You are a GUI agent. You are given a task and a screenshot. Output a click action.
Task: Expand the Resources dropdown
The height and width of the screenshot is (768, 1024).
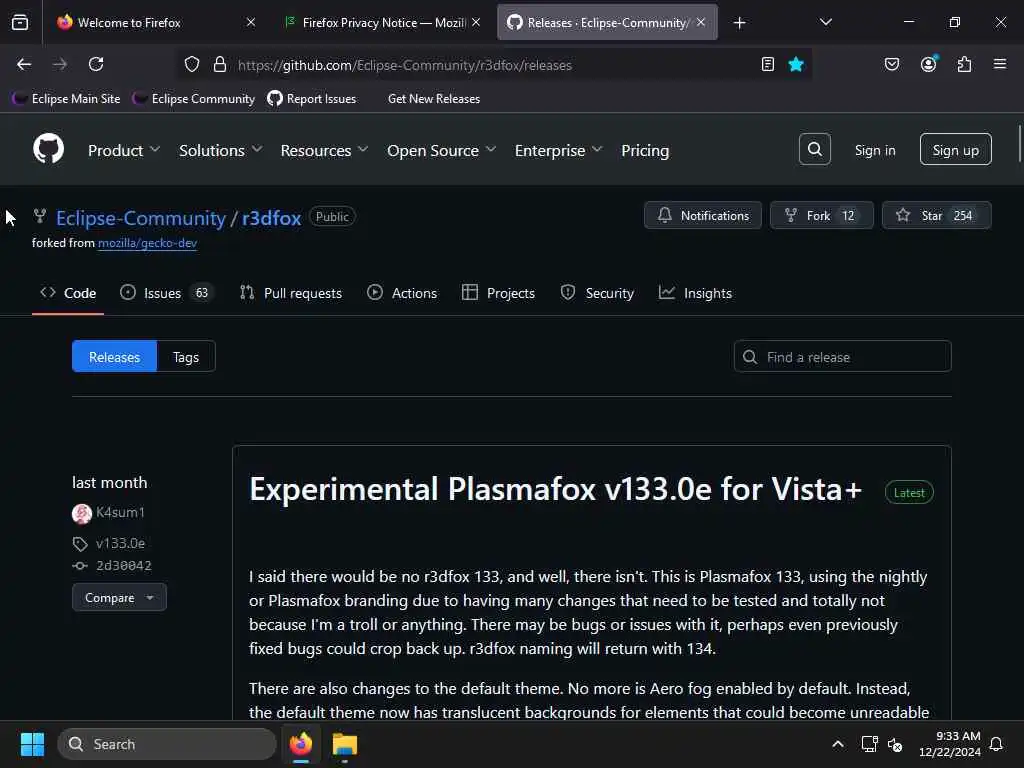coord(324,150)
